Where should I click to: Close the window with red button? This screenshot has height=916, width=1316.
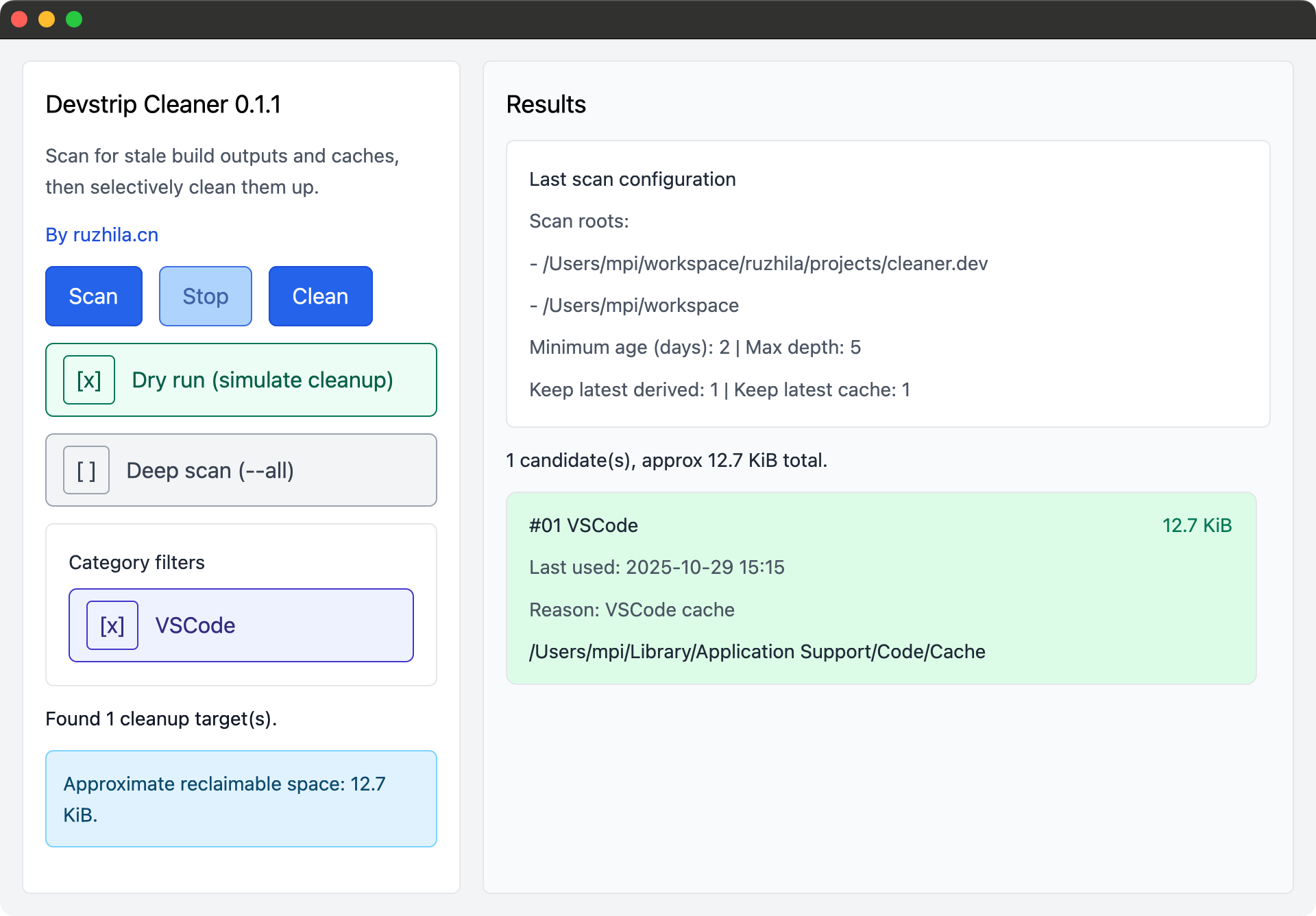pos(19,19)
